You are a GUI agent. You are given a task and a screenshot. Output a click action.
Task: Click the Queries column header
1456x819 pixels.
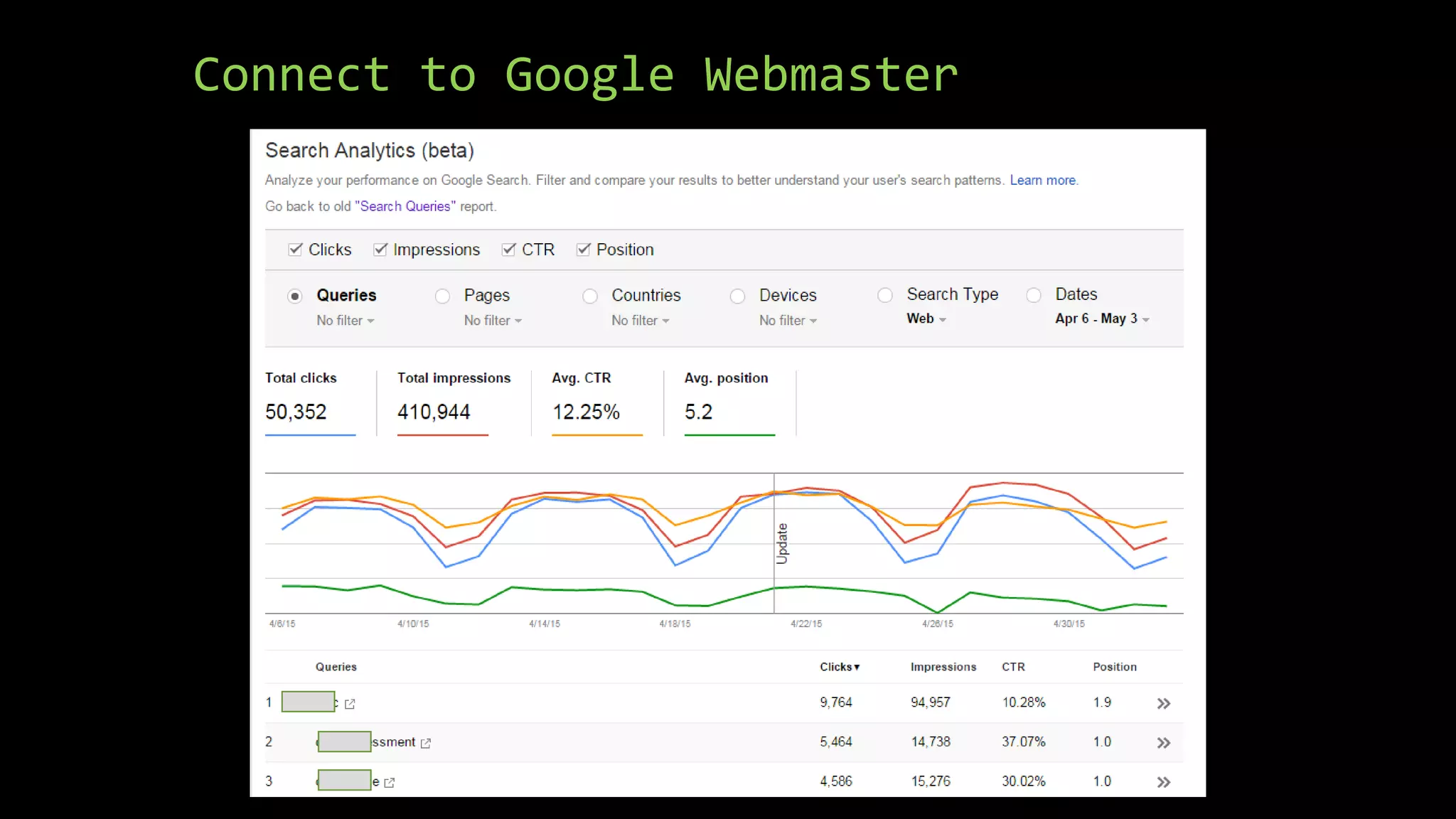pyautogui.click(x=336, y=667)
